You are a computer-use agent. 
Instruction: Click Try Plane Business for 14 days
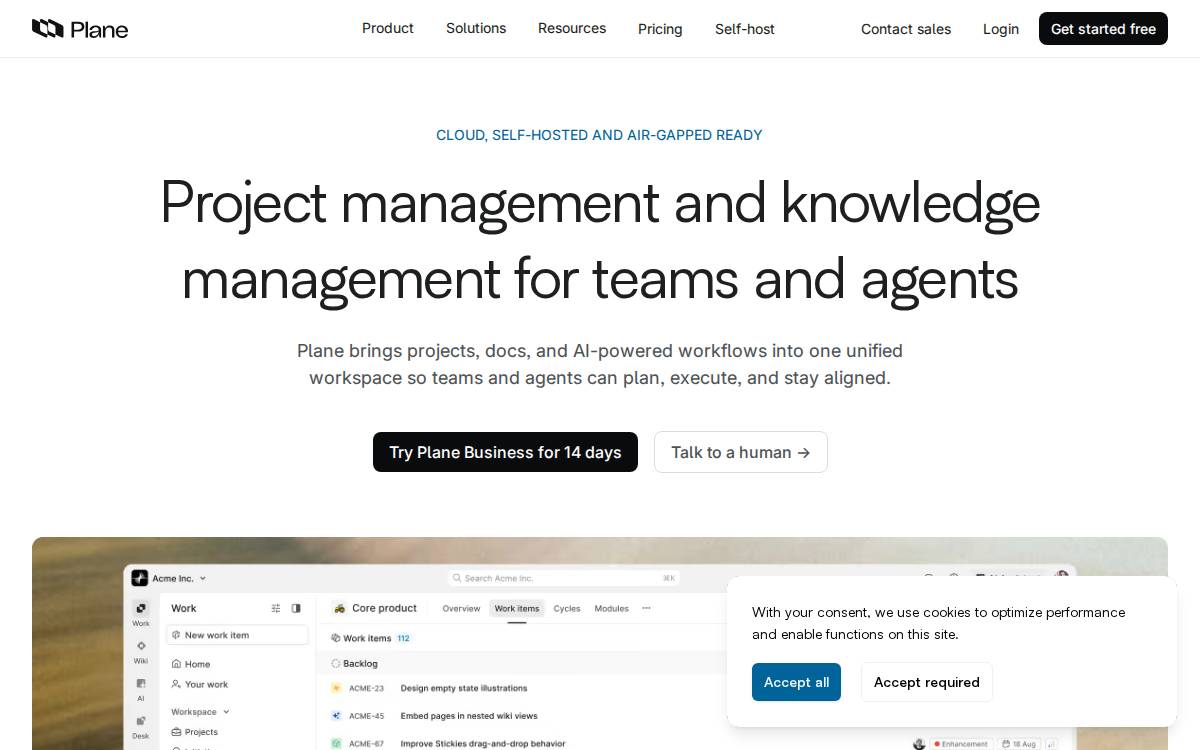pyautogui.click(x=505, y=452)
